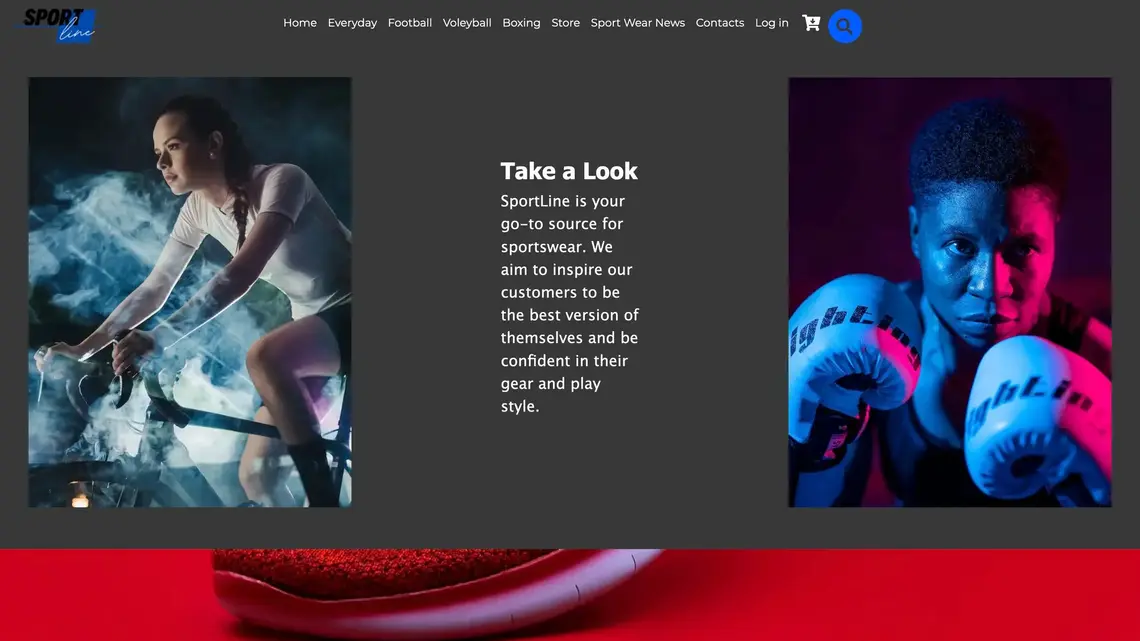Image resolution: width=1140 pixels, height=641 pixels.
Task: Click the red sneaker banner image
Action: point(570,595)
